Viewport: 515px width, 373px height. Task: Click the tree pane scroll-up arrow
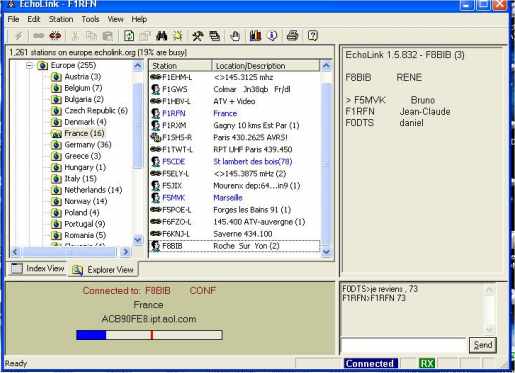[x=138, y=65]
